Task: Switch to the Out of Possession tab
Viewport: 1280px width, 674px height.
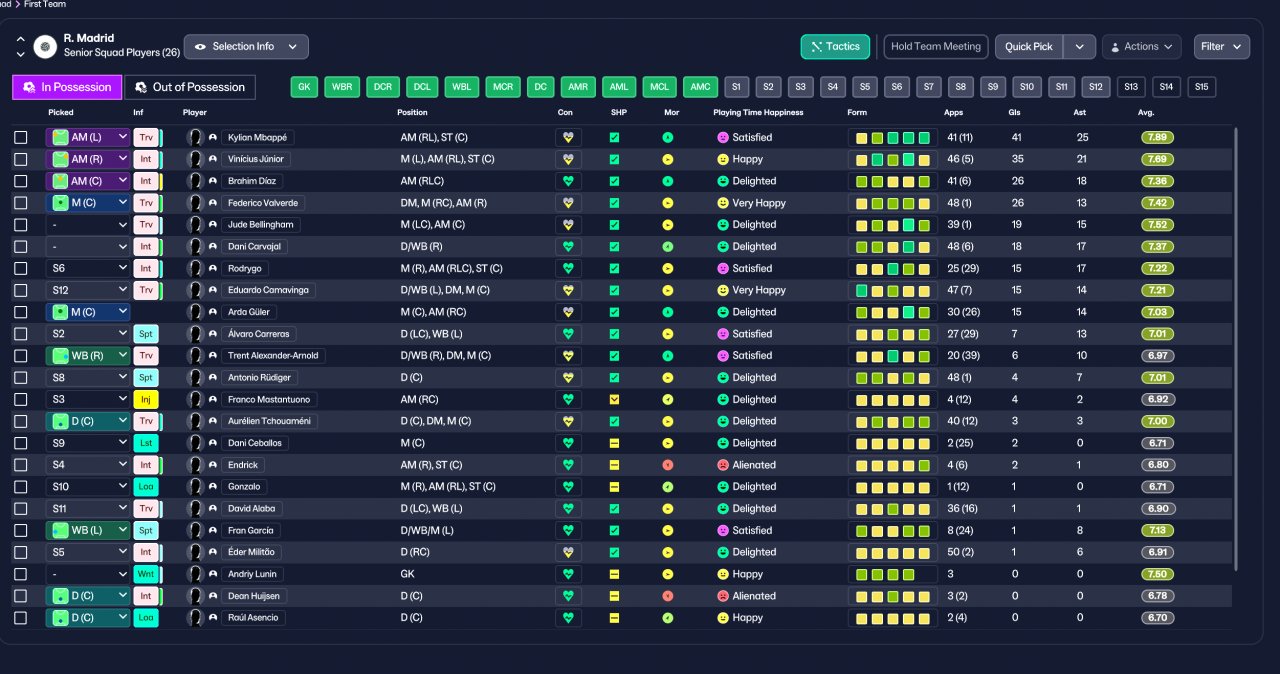Action: 189,87
